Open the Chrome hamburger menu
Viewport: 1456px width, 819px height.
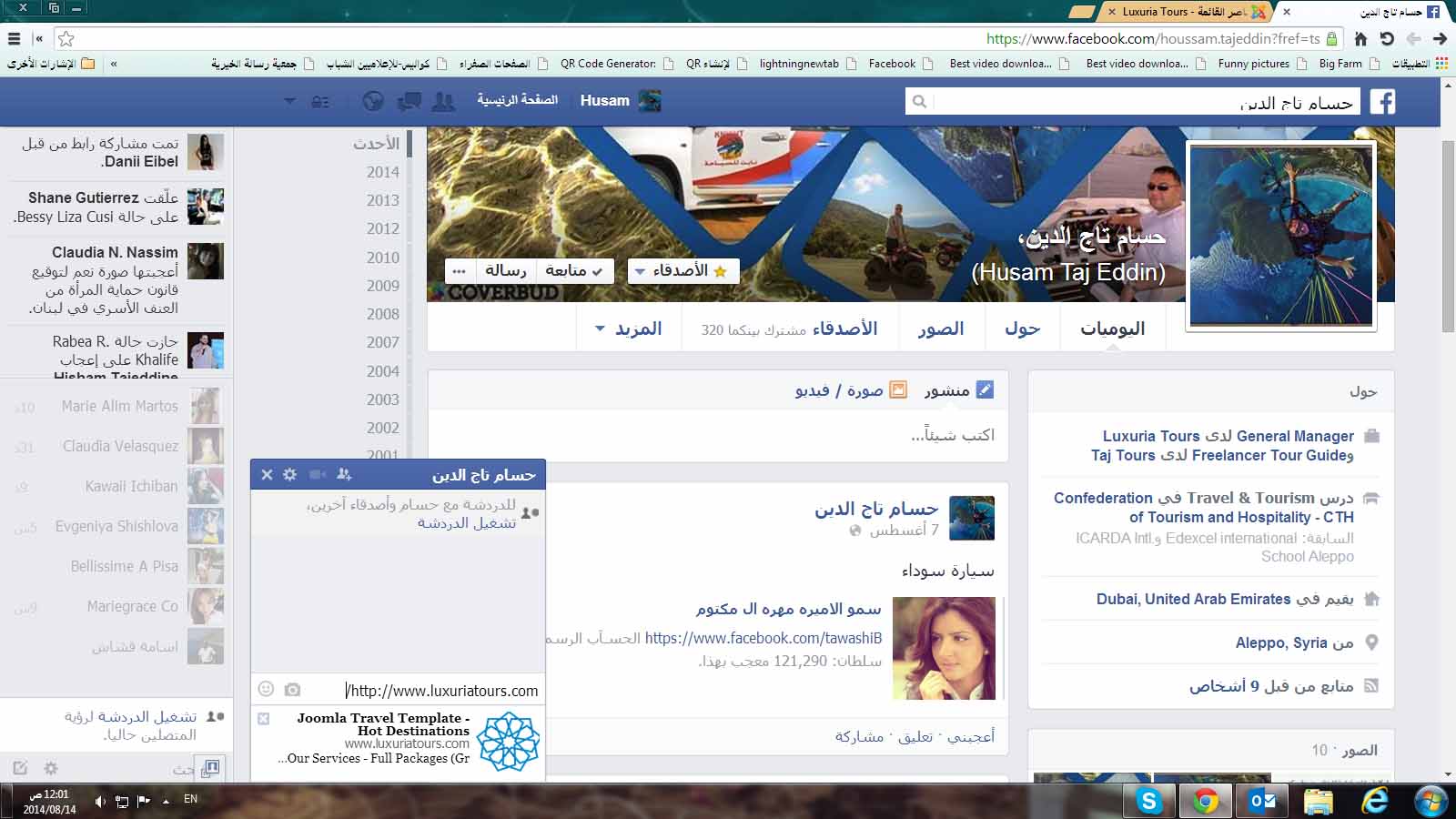(14, 39)
